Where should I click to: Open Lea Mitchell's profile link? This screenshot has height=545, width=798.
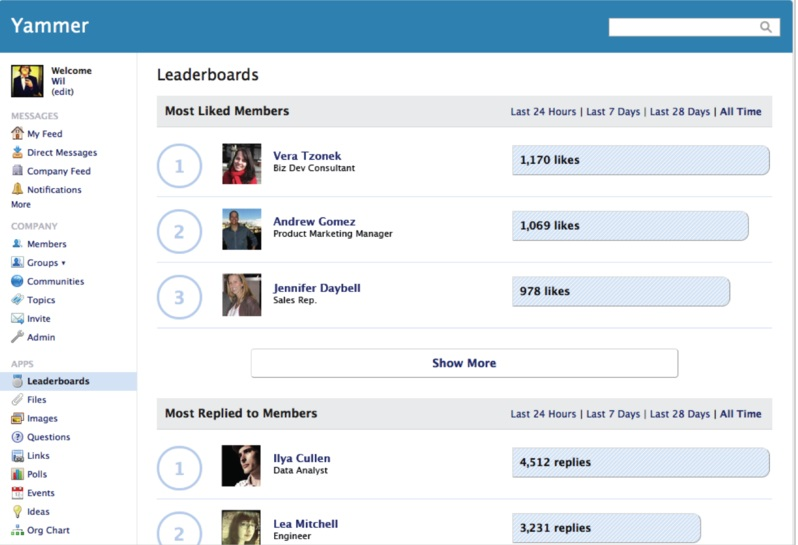pyautogui.click(x=305, y=524)
